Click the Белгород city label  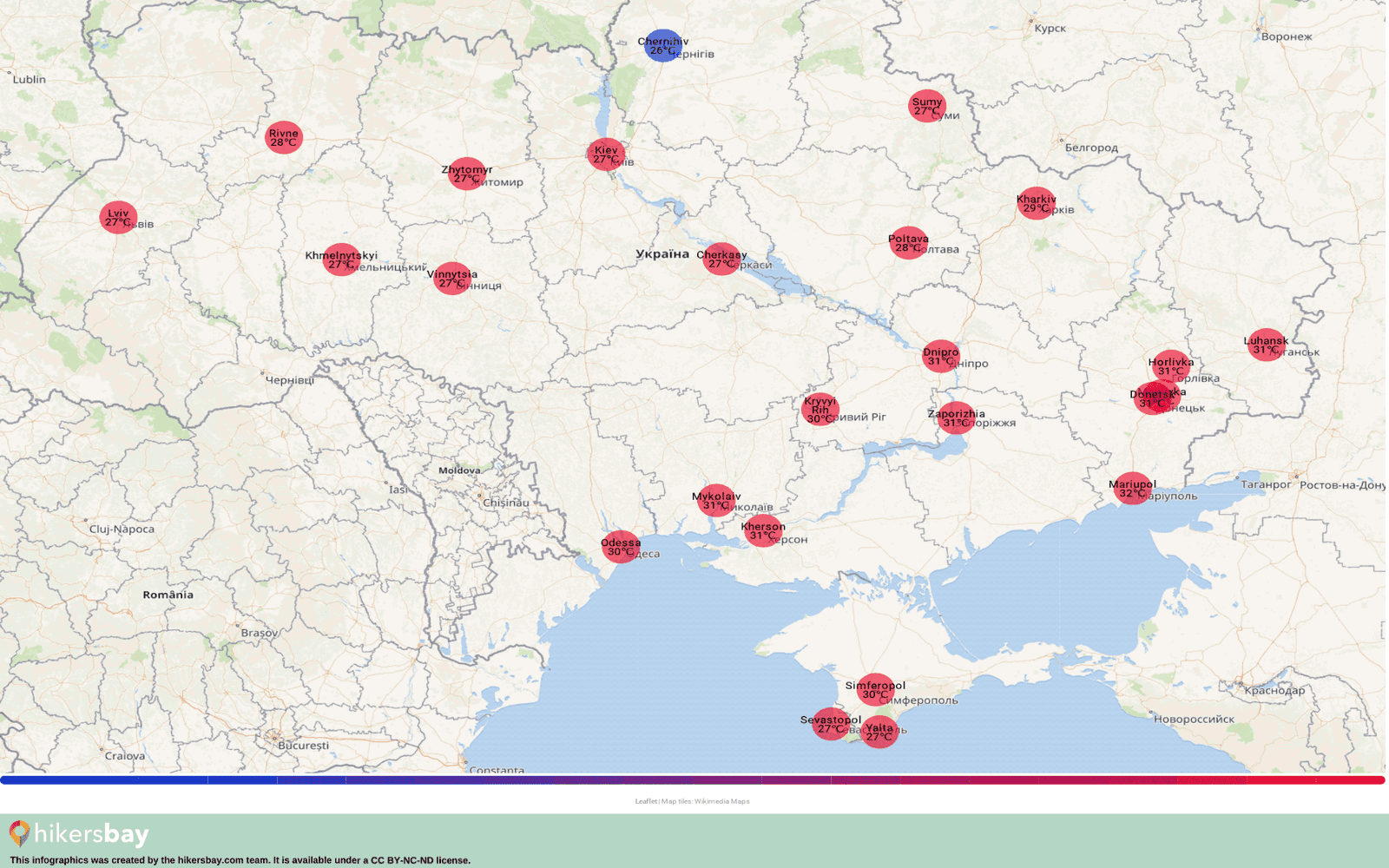tap(1091, 148)
